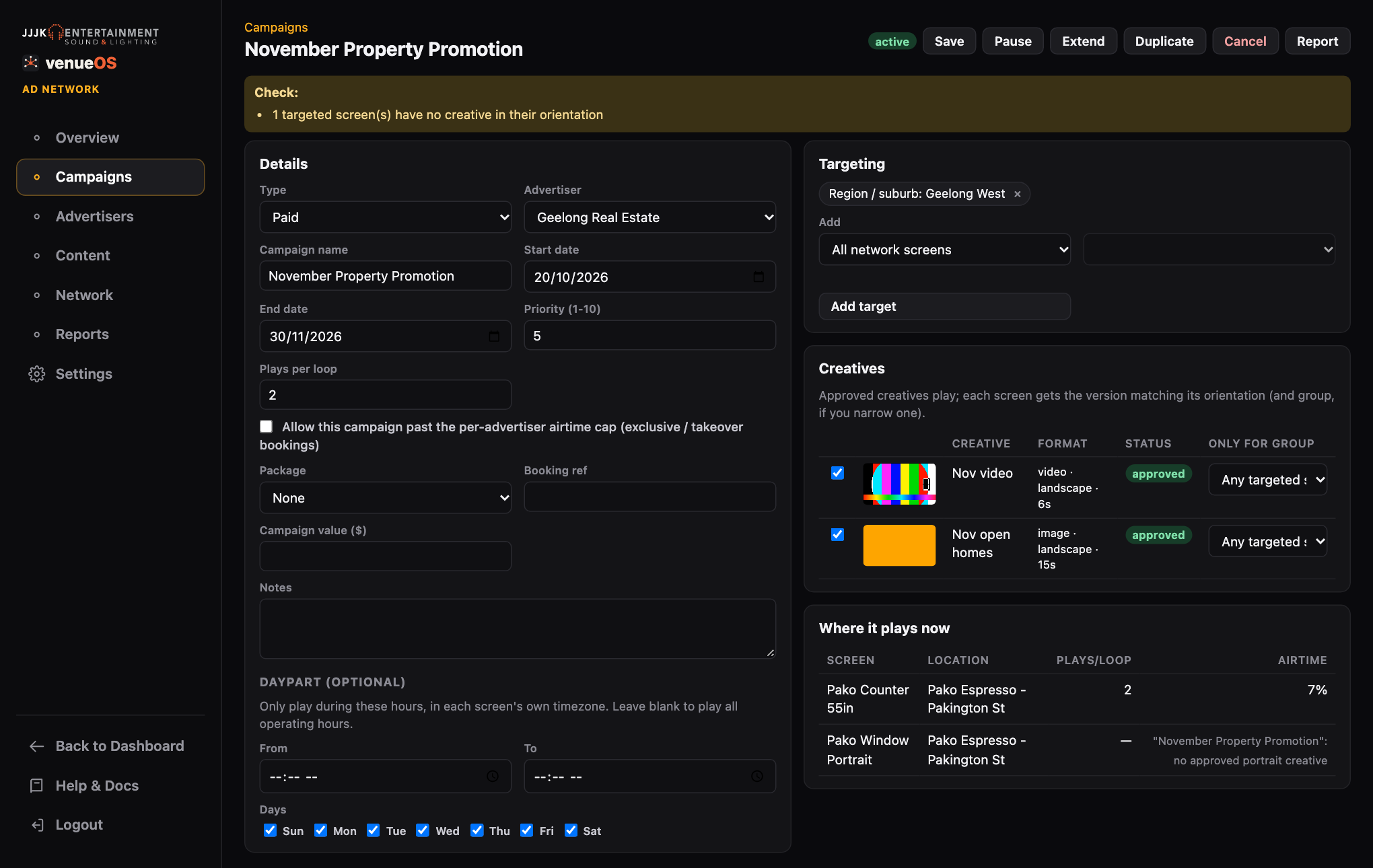Open the End date calendar picker icon

click(x=494, y=336)
